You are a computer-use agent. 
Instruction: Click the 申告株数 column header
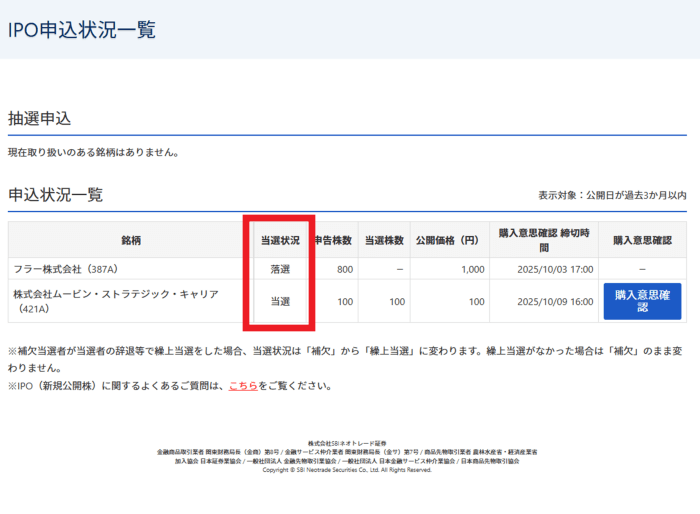[334, 240]
